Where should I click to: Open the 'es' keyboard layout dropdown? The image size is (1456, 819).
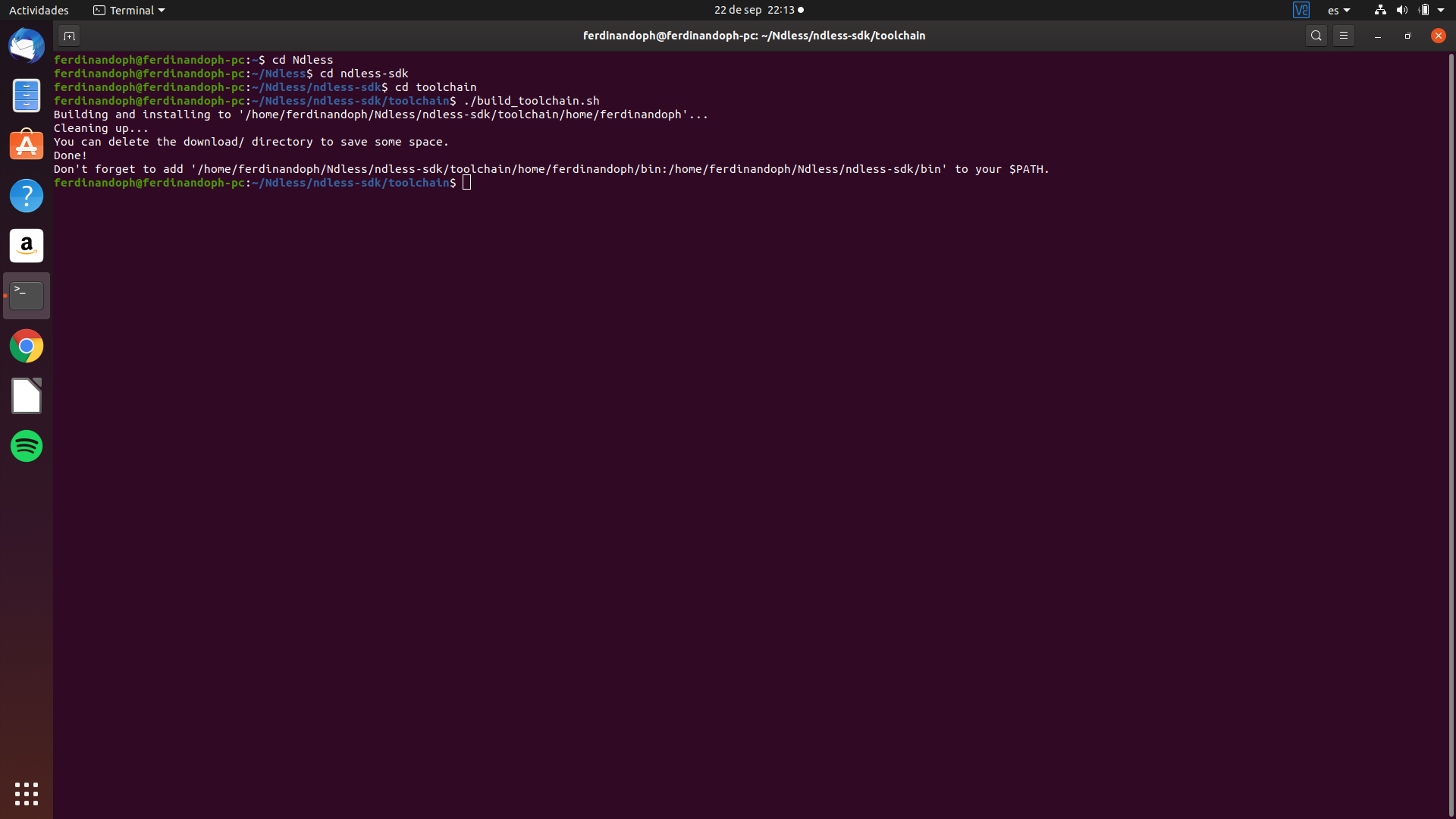tap(1338, 10)
